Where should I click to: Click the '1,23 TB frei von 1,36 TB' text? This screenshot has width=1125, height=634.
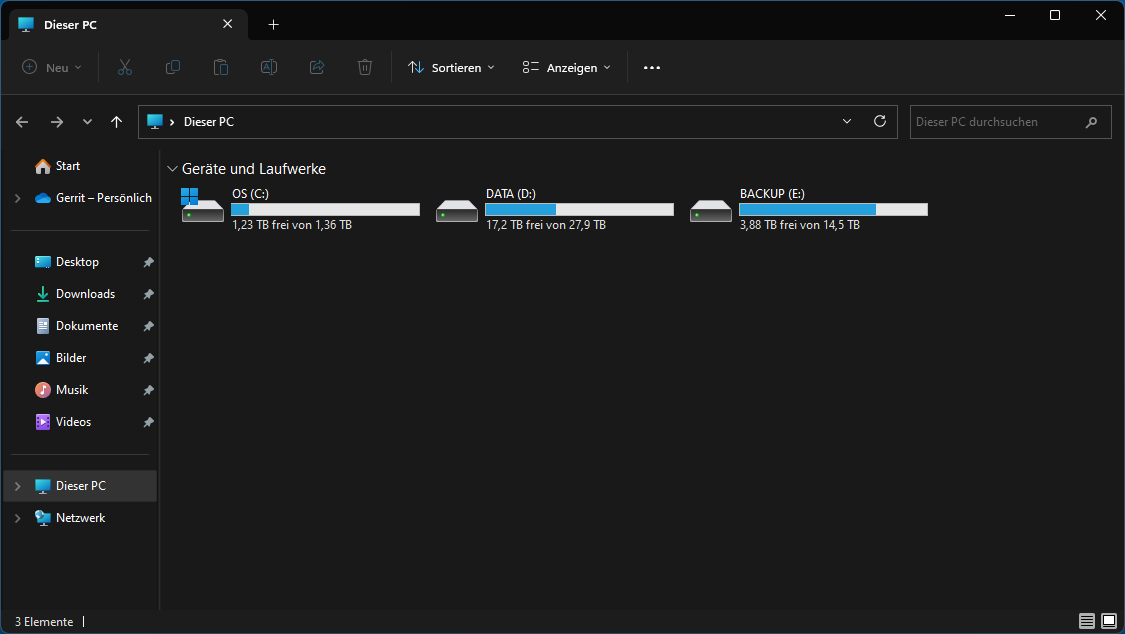click(292, 225)
